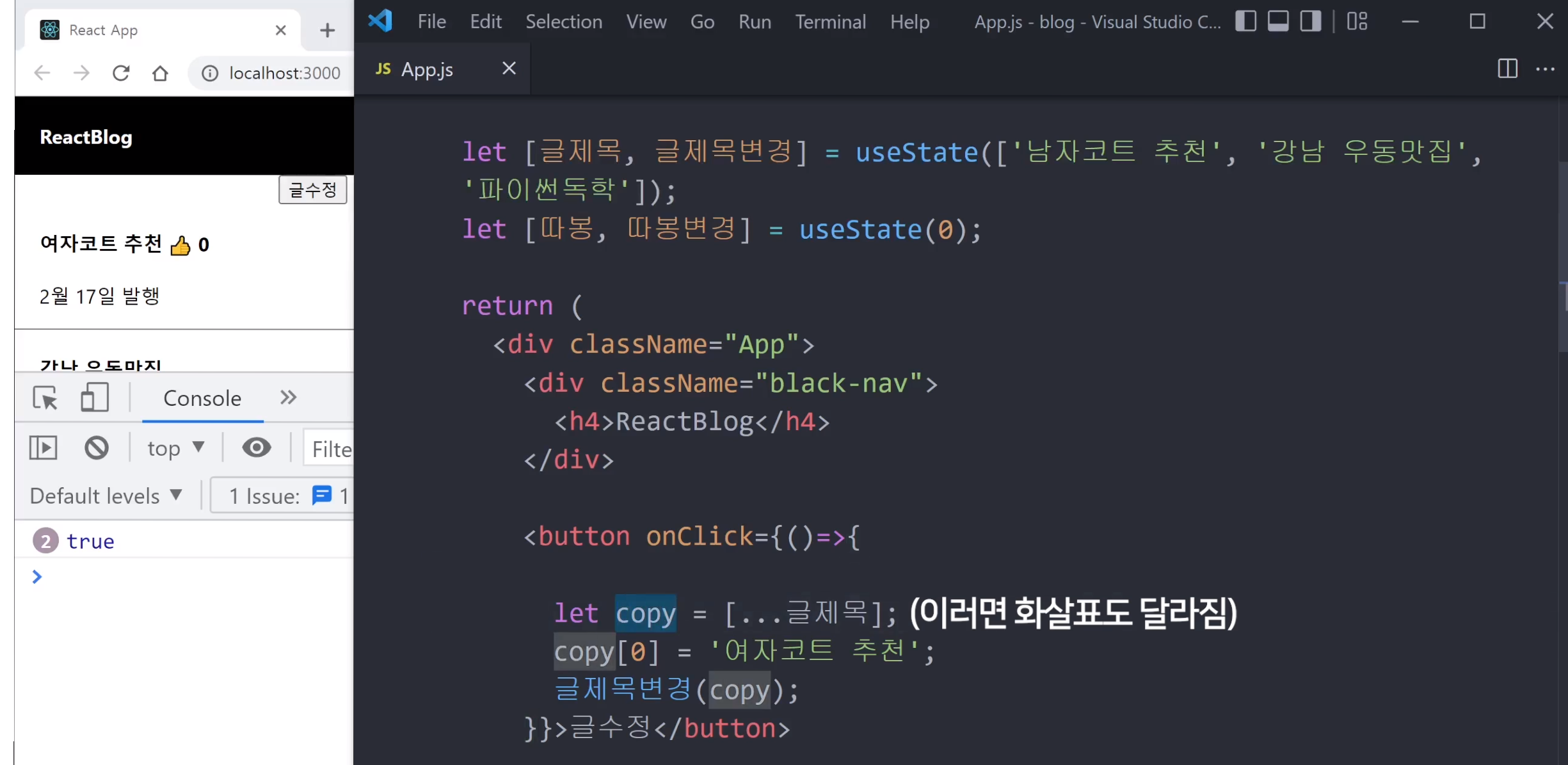
Task: Expand the Default levels dropdown
Action: tap(106, 495)
